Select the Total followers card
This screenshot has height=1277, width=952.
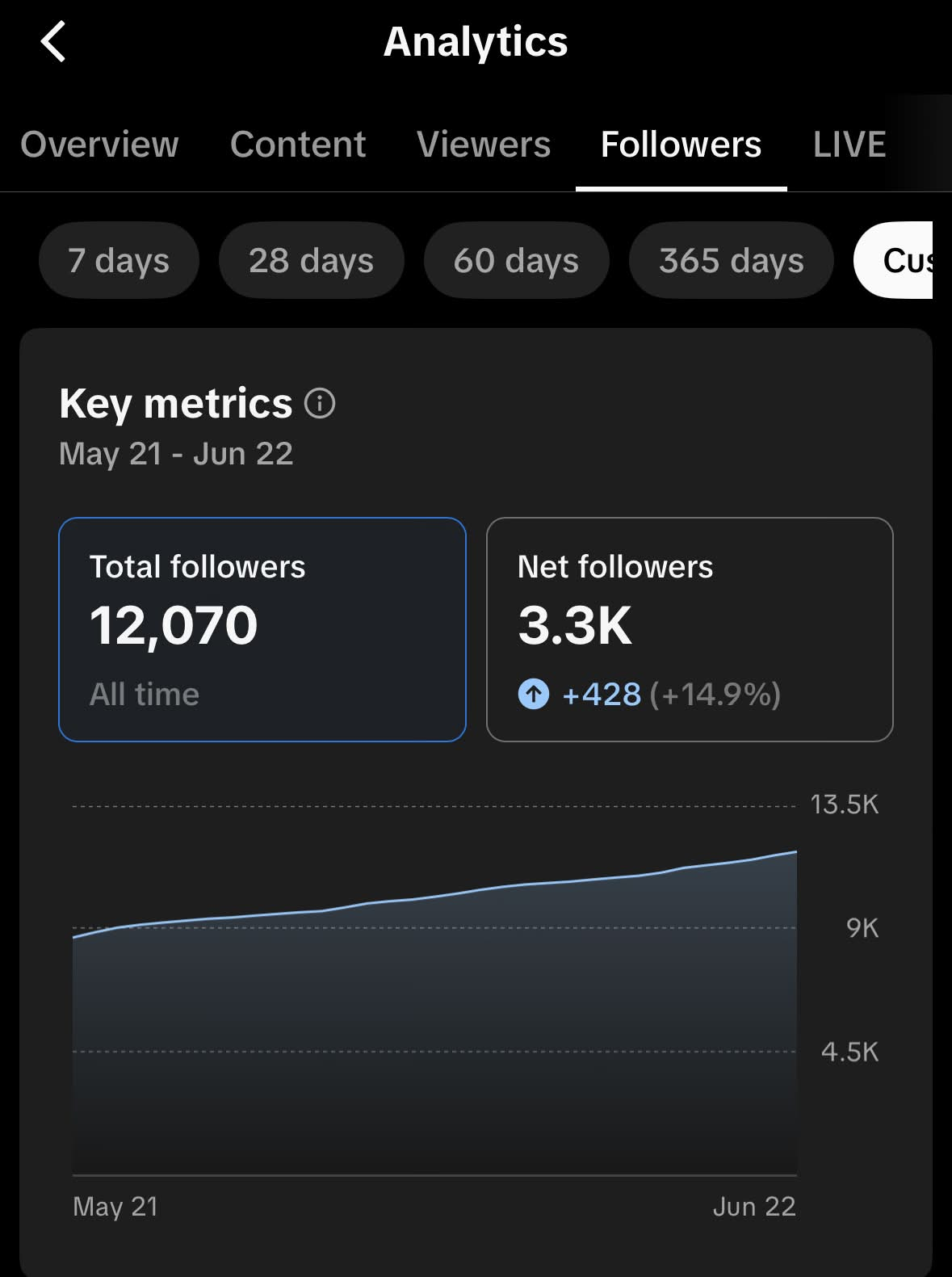tap(262, 629)
